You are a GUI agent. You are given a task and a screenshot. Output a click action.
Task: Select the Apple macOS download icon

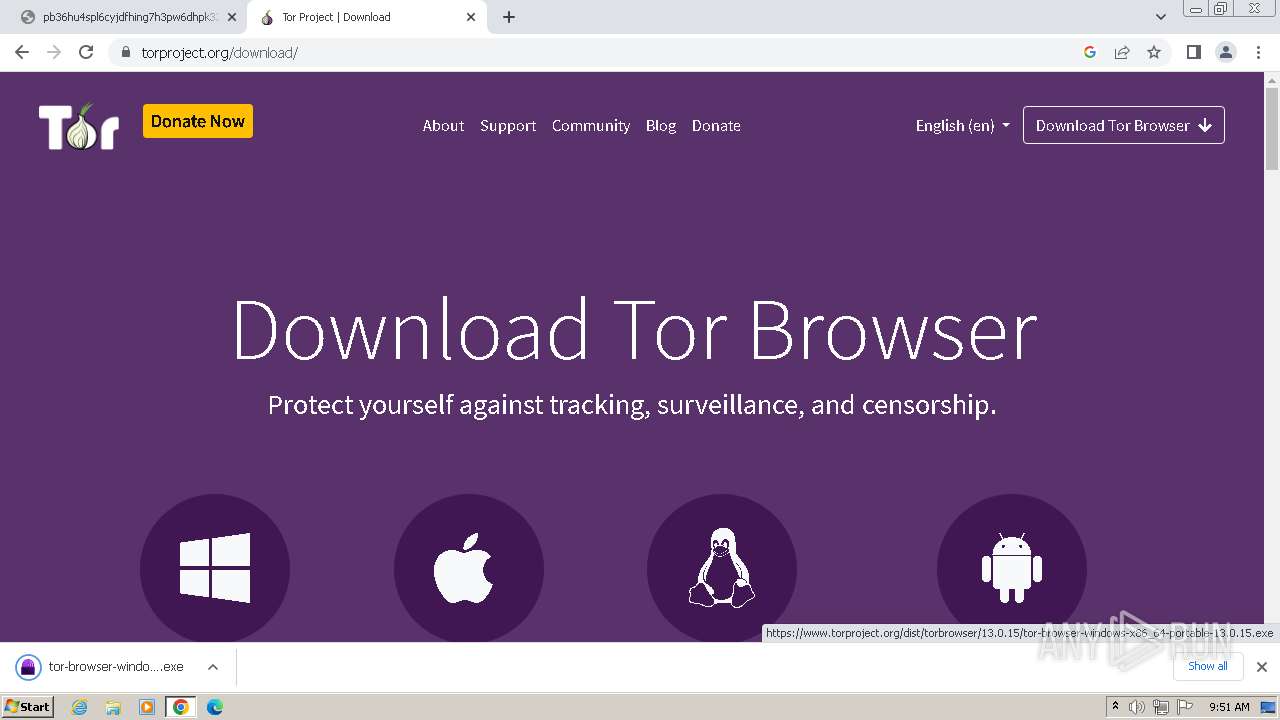click(x=468, y=568)
